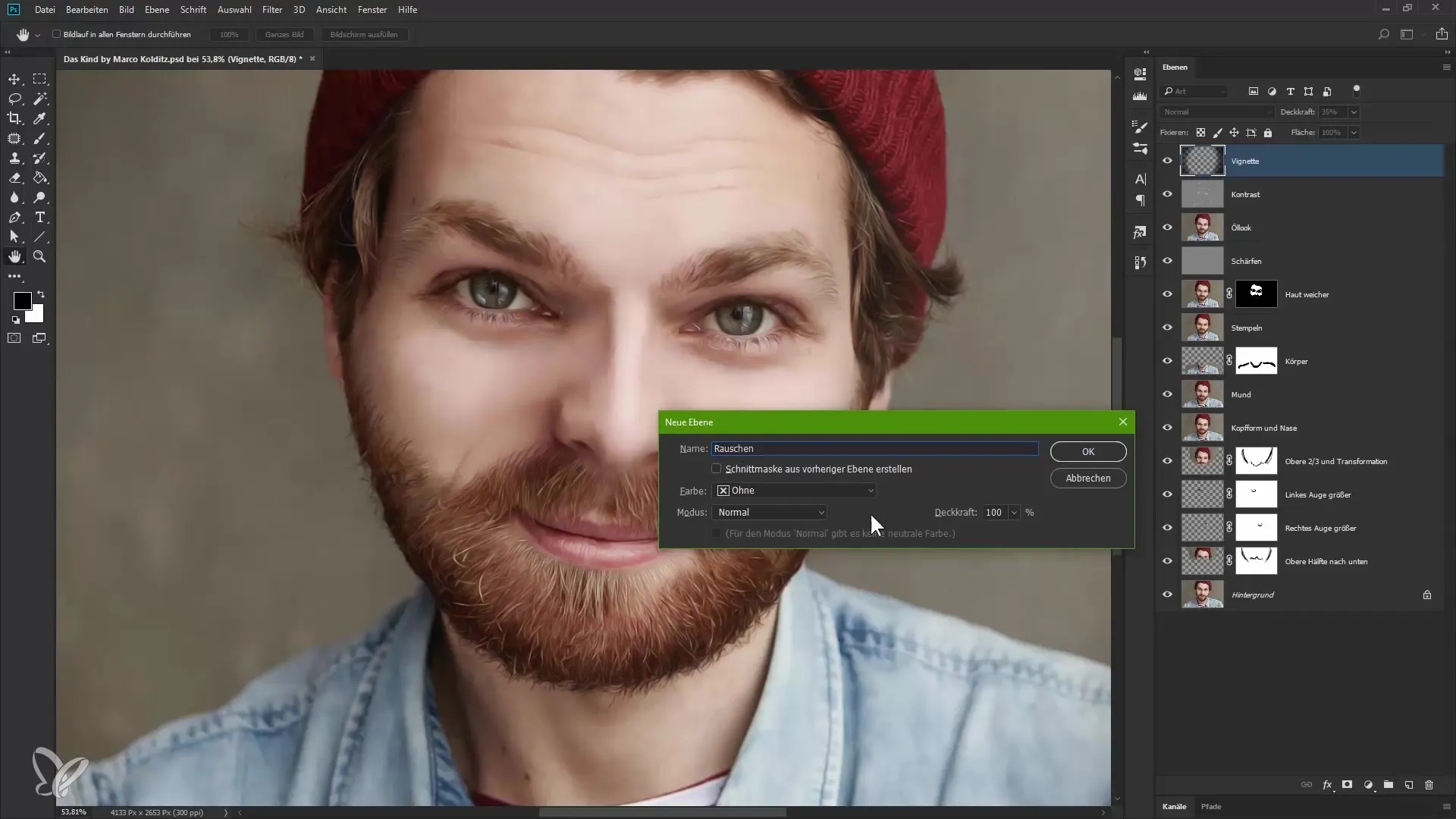Hide the Schärfen layer
The height and width of the screenshot is (819, 1456).
pos(1168,261)
